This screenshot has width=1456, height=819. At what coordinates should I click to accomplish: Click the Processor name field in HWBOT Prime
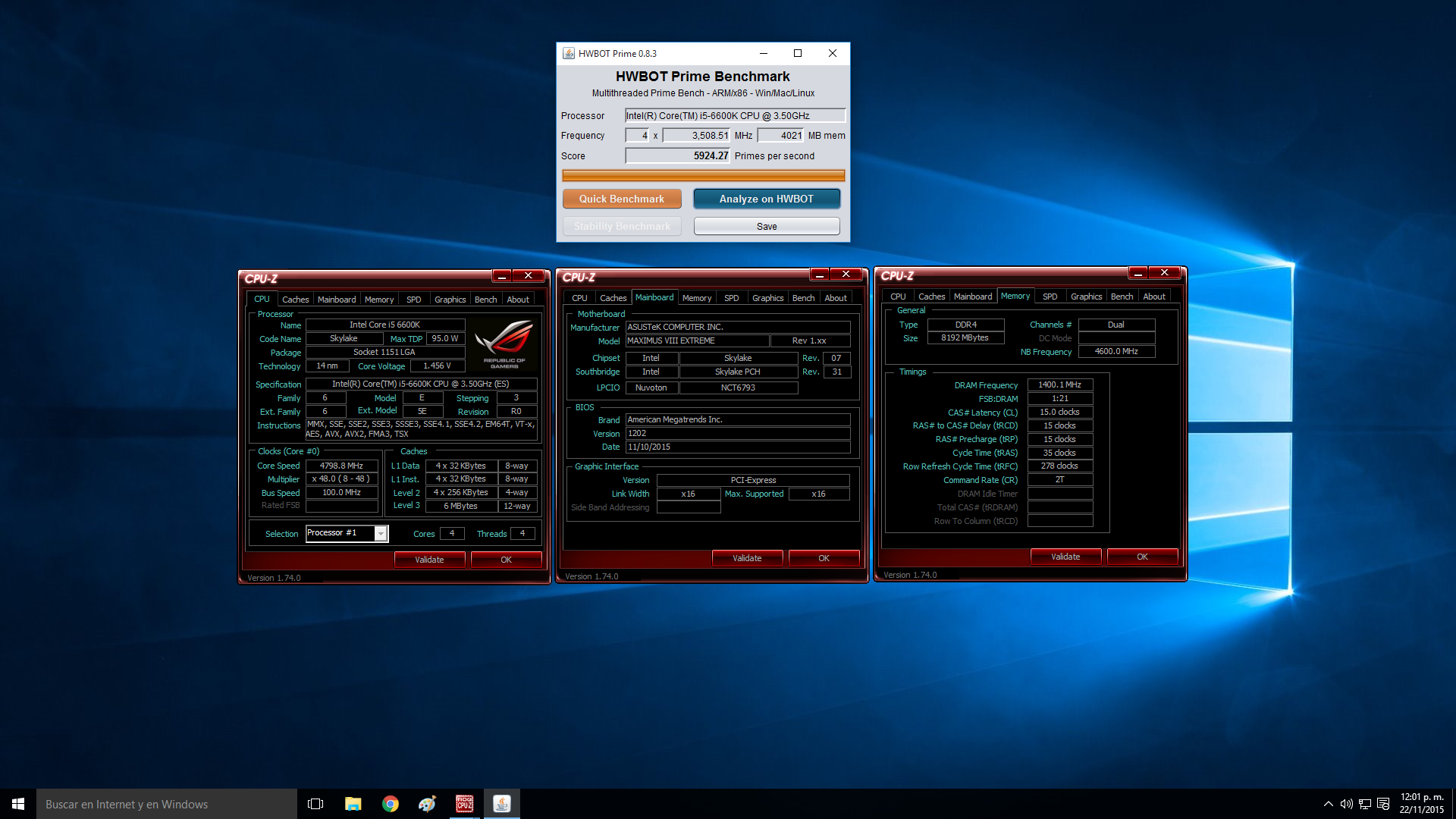click(x=735, y=115)
